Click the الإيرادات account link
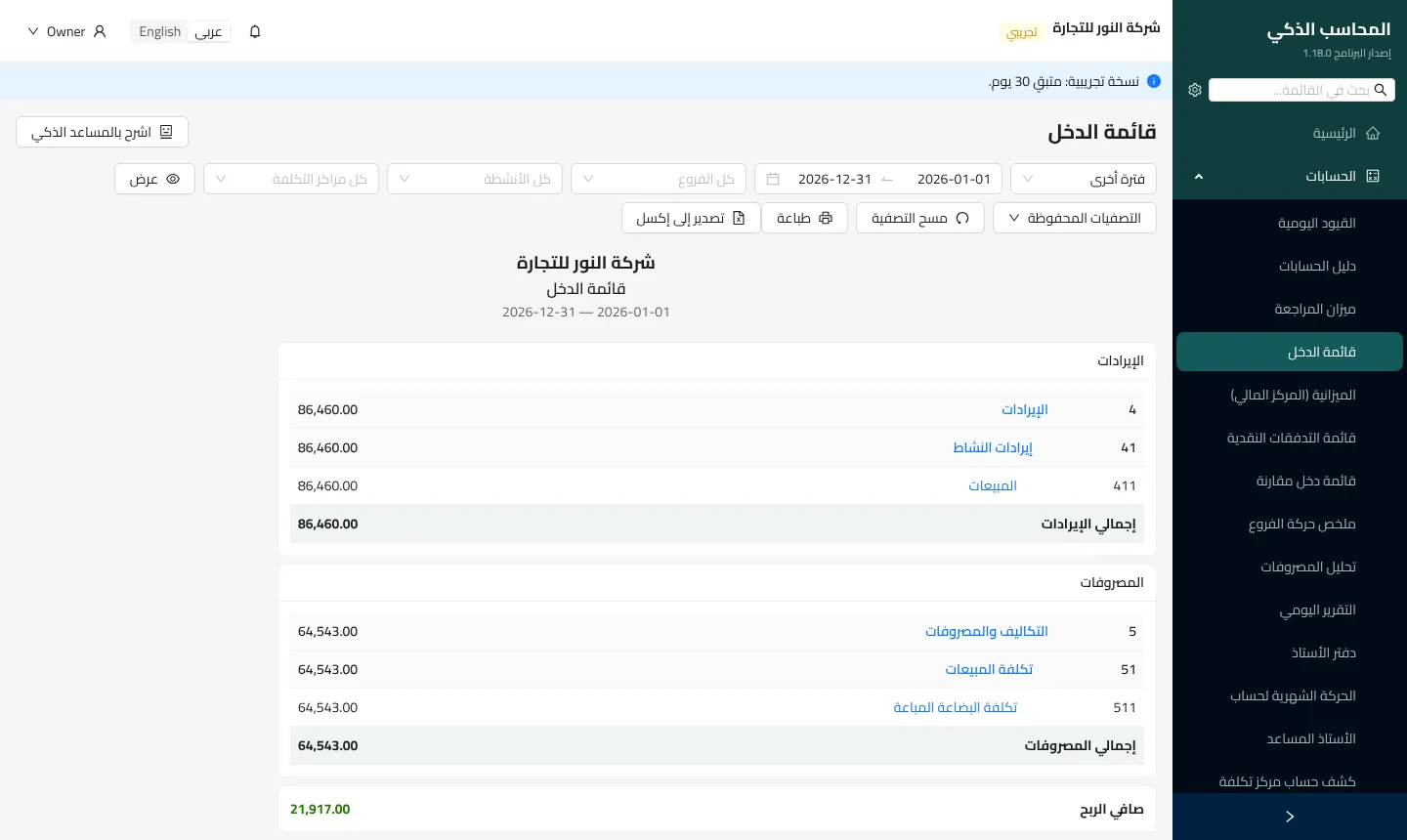 [x=1025, y=409]
